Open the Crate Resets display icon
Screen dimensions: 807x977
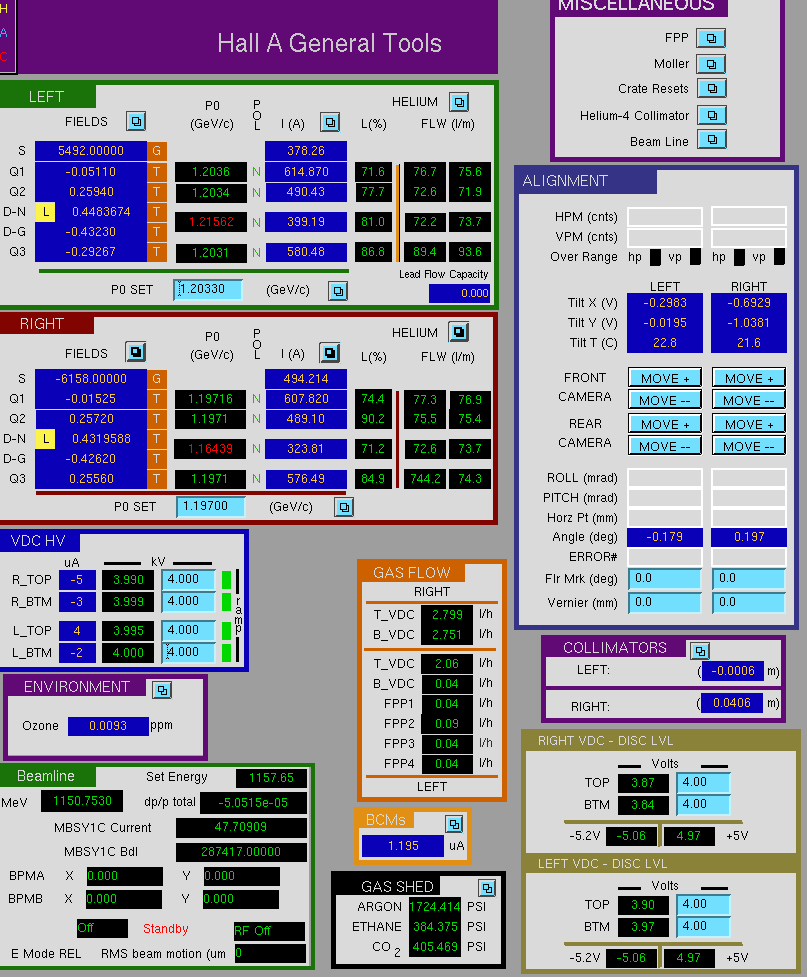[712, 88]
